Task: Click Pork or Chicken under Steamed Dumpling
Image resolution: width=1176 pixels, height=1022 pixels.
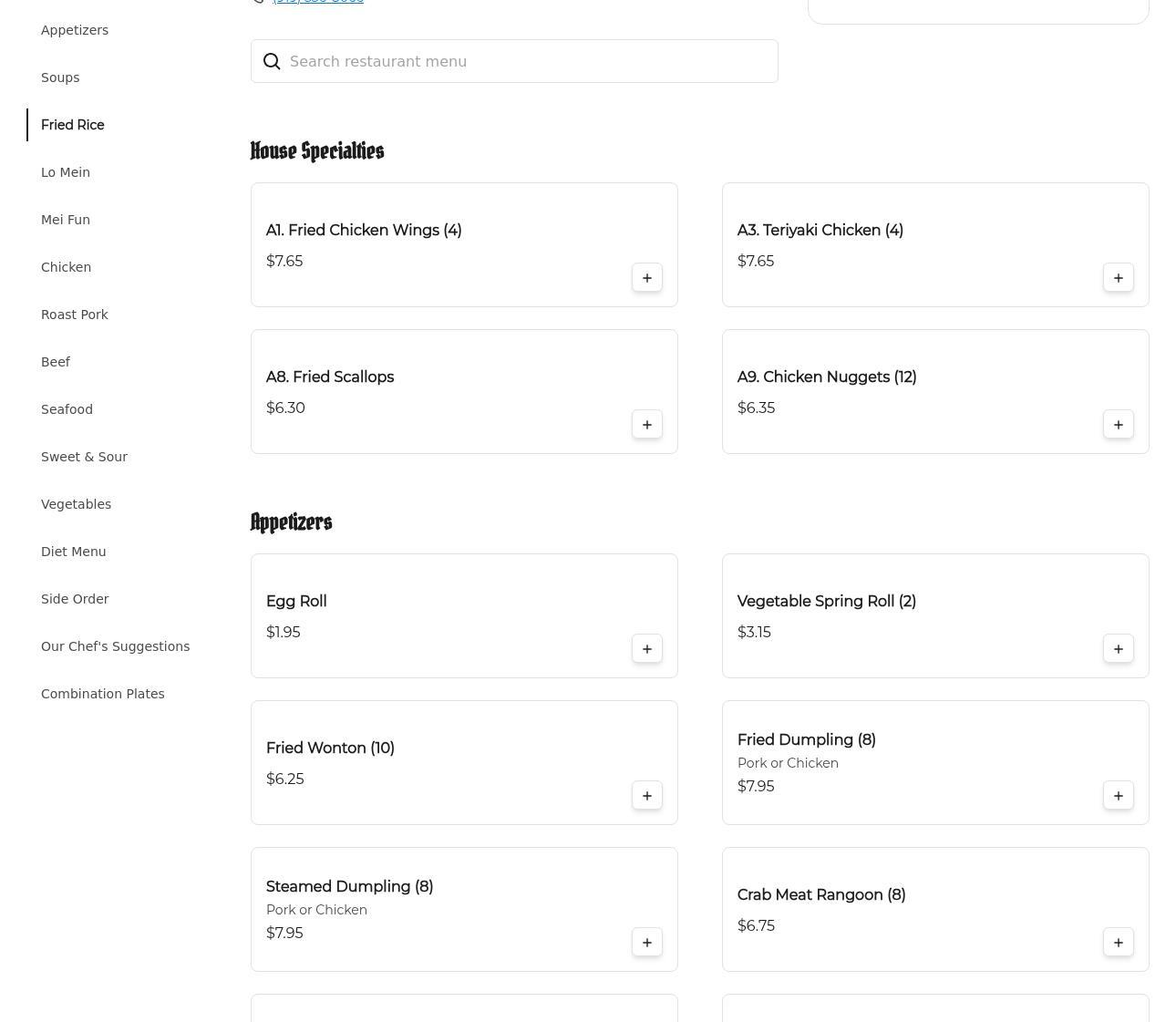Action: (316, 910)
